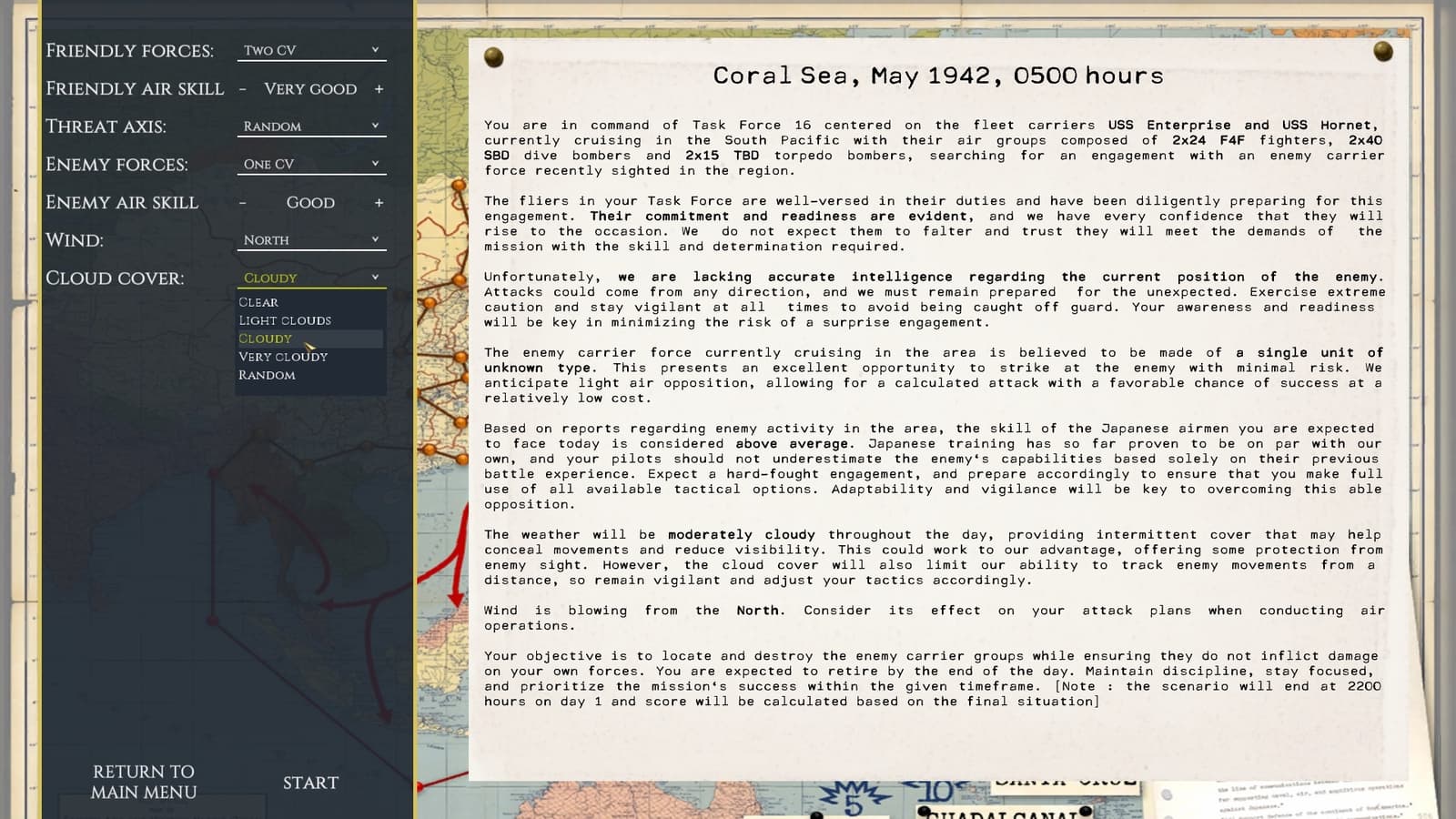Screen dimensions: 1456x819
Task: Select Clear in the cloud cover list
Action: point(310,302)
